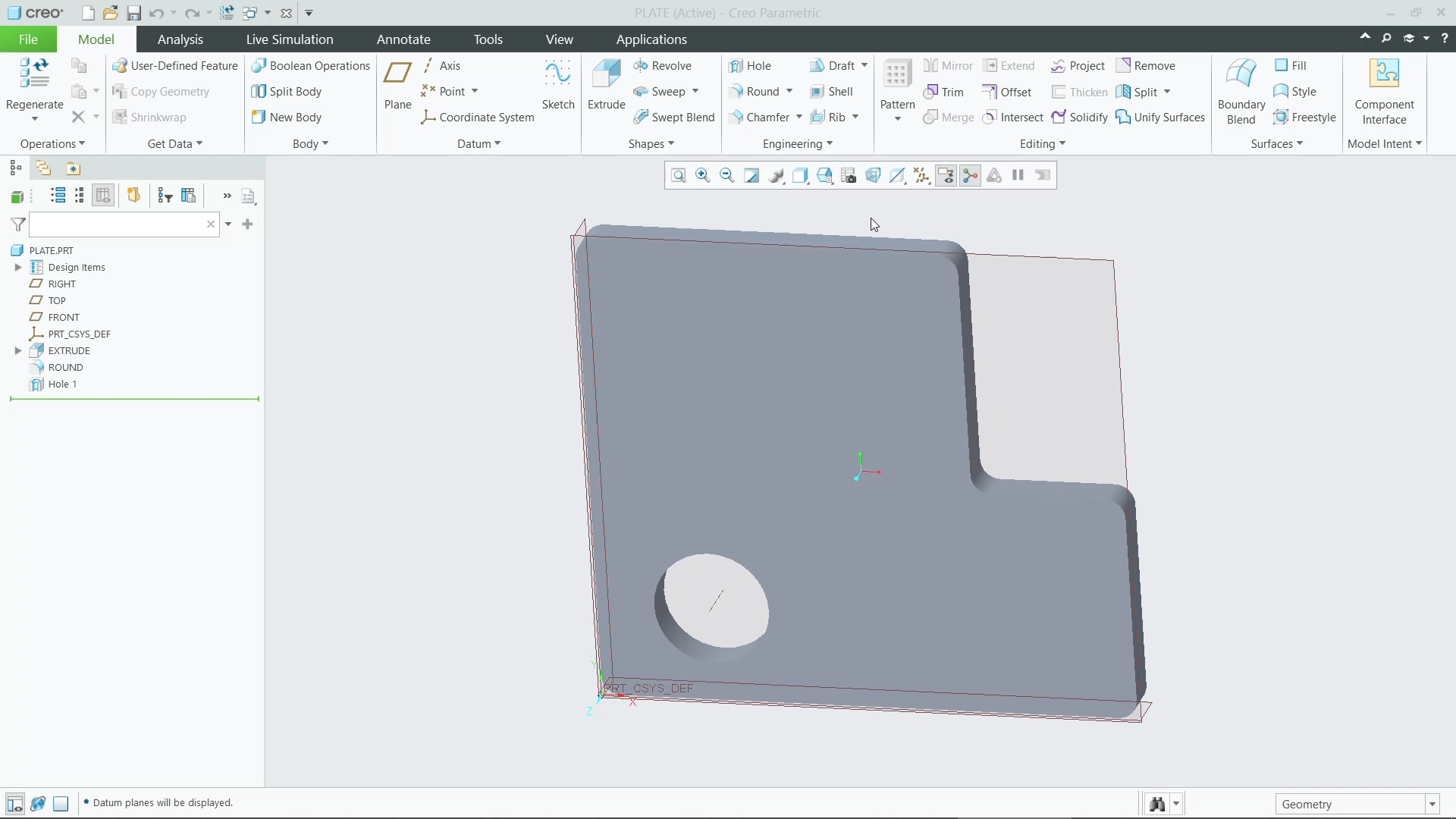This screenshot has width=1456, height=819.
Task: Open the Applications ribbon tab
Action: point(651,39)
